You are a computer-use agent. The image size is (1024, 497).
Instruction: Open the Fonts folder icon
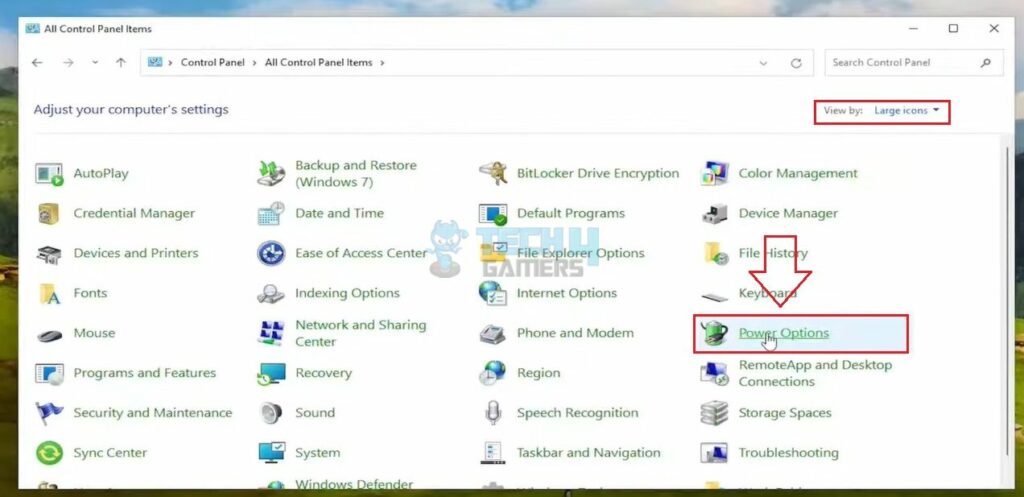49,293
